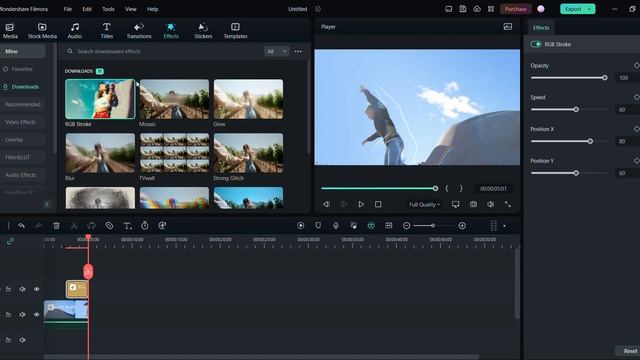Click the Text tool icon
This screenshot has height=360, width=640.
[127, 225]
